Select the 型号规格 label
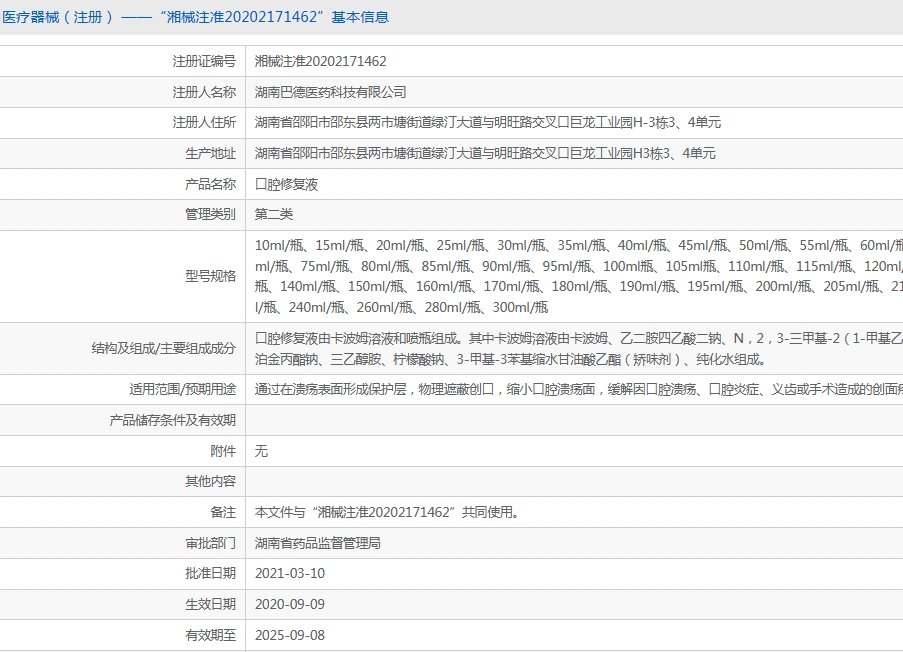The image size is (903, 652). tap(210, 276)
